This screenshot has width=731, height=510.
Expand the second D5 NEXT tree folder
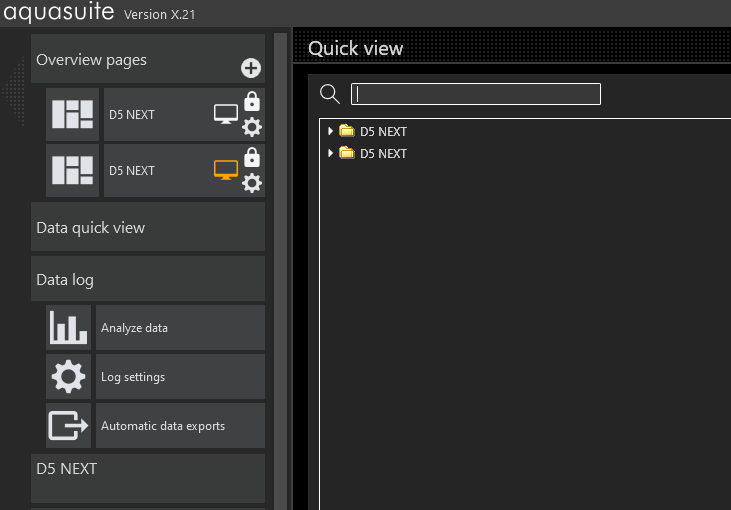pos(331,153)
